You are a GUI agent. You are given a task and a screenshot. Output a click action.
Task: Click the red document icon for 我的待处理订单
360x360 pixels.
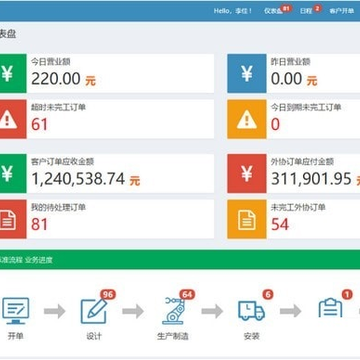[13, 219]
